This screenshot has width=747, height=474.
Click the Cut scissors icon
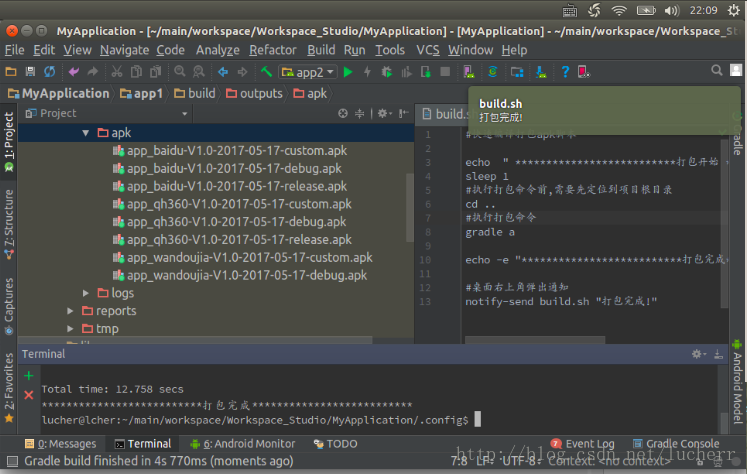117,72
